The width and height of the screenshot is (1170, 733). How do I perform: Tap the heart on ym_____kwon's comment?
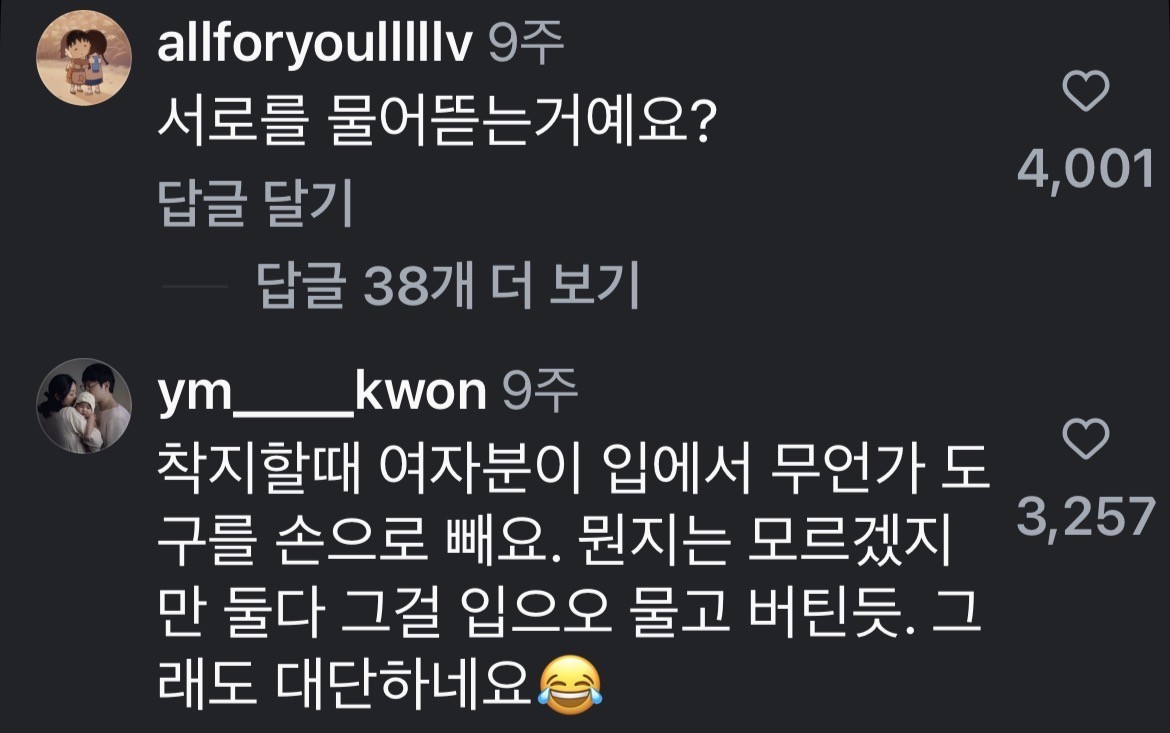[x=1085, y=439]
